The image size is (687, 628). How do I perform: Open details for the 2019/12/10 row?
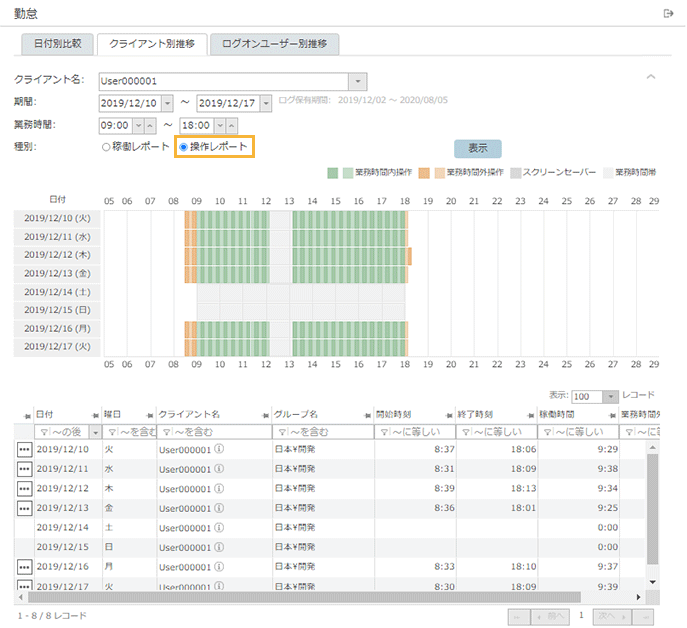pos(24,450)
